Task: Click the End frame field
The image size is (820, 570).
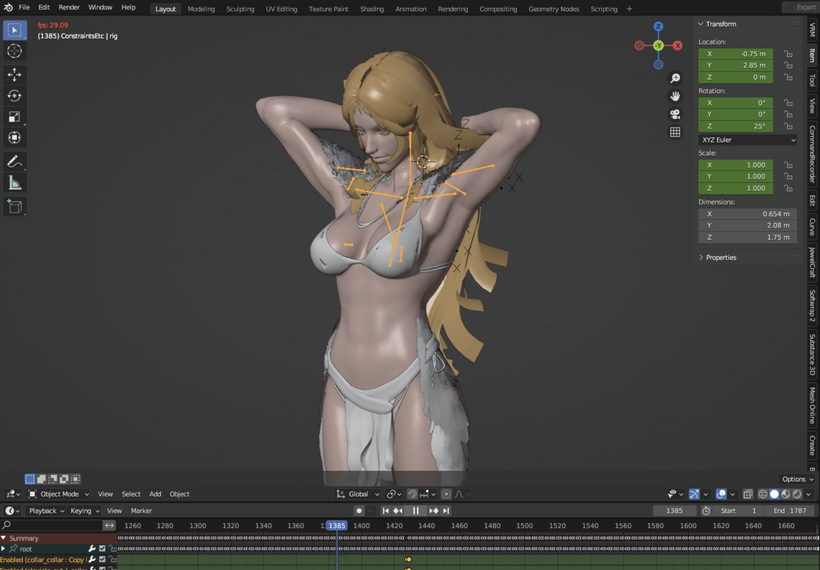Action: pyautogui.click(x=789, y=511)
